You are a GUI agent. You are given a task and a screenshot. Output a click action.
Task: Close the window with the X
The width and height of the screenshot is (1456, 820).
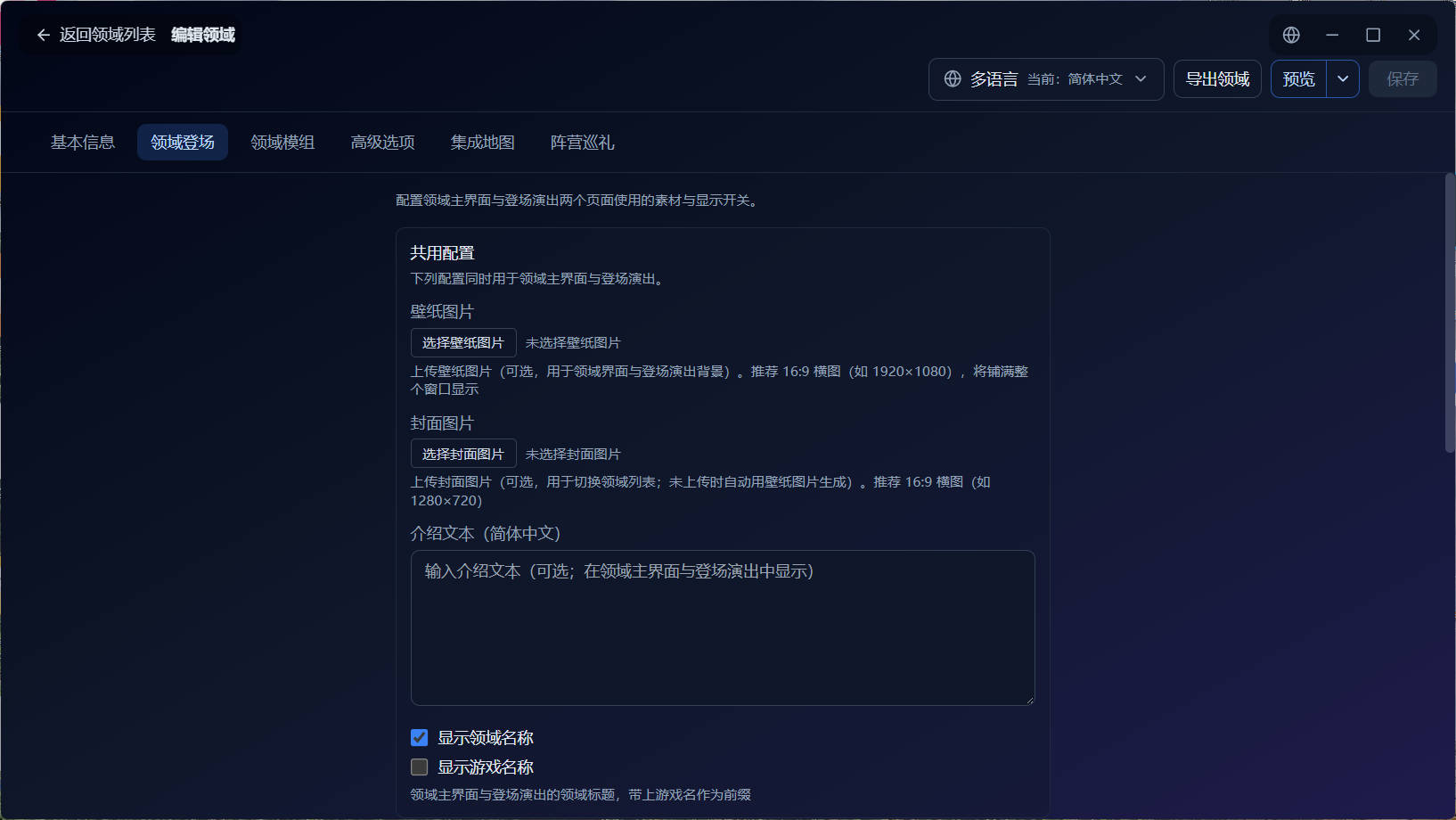1414,35
